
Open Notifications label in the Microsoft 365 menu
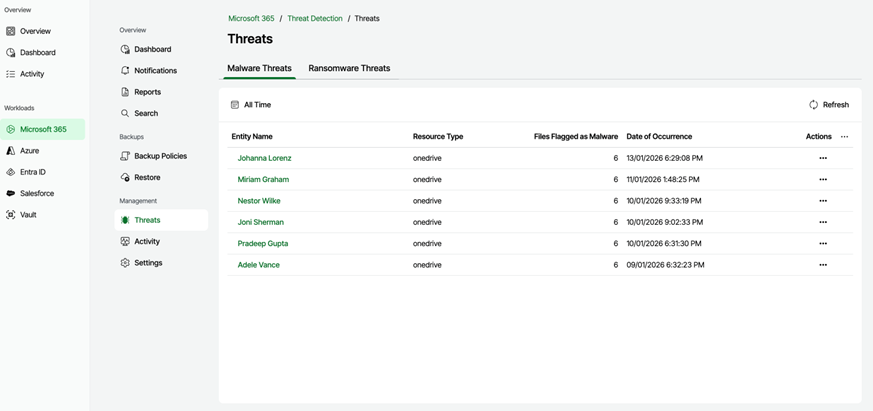[156, 71]
